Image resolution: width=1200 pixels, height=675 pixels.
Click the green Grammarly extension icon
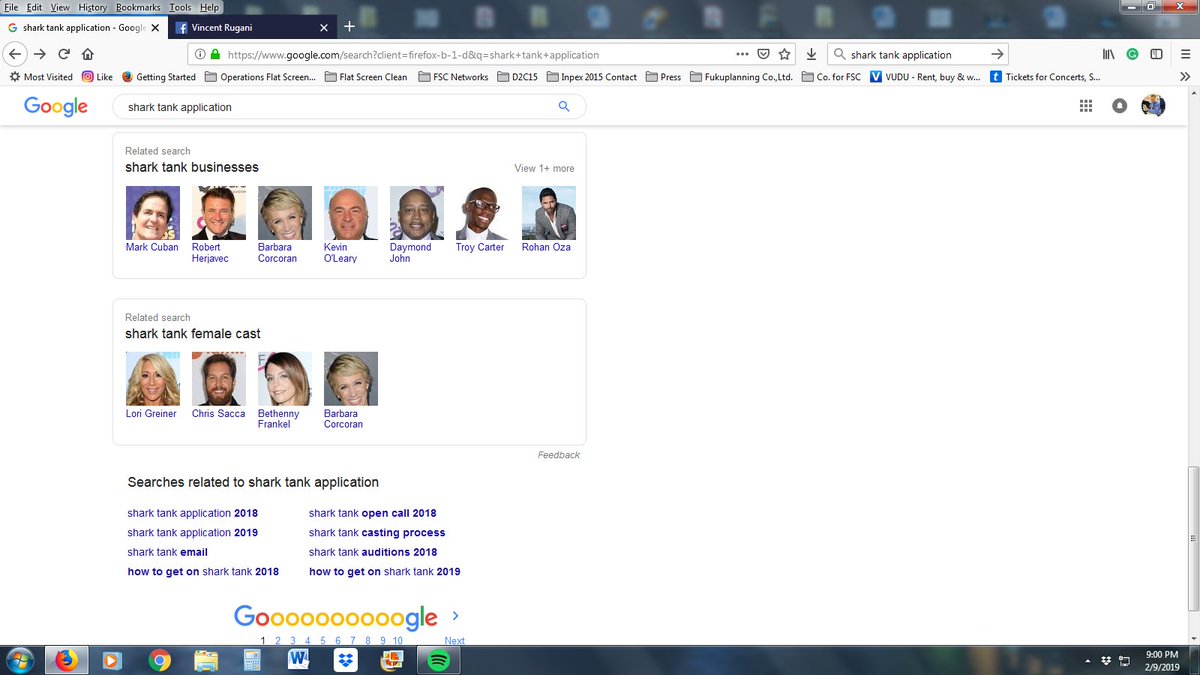tap(1132, 54)
